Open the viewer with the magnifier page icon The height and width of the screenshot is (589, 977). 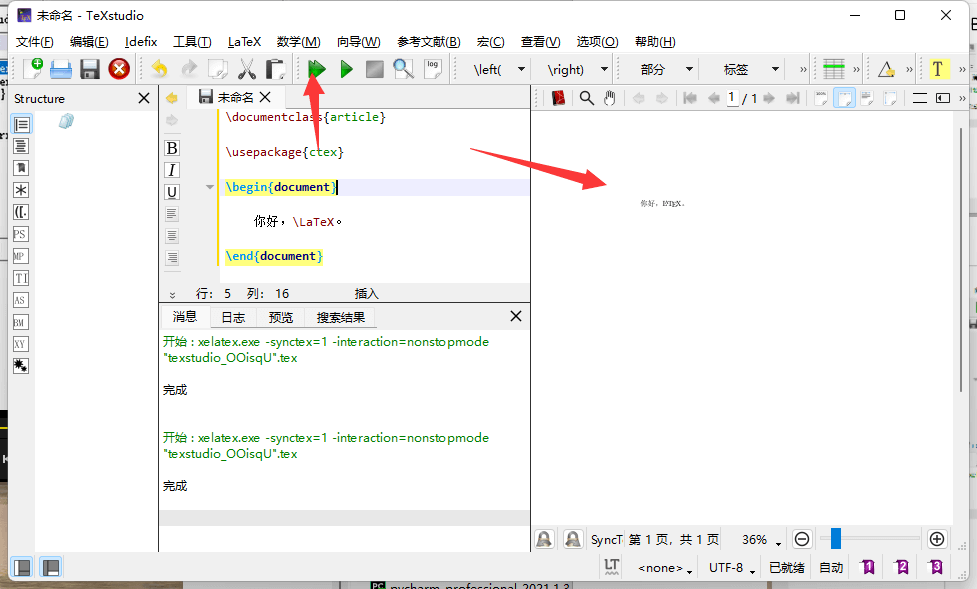(x=404, y=69)
